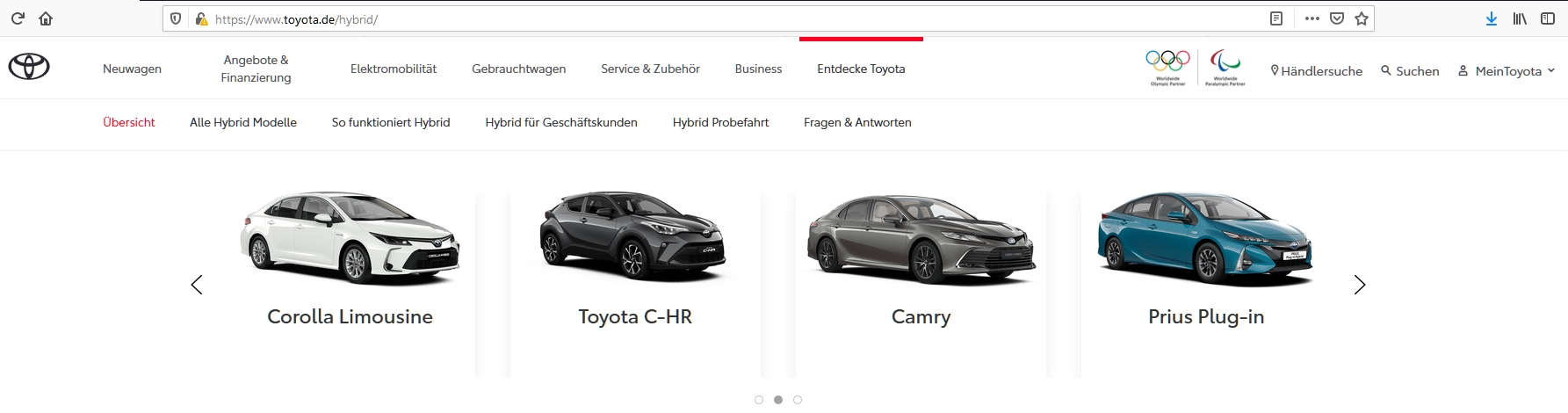Reload the page with the refresh icon
The width and height of the screenshot is (1568, 413).
pyautogui.click(x=18, y=18)
